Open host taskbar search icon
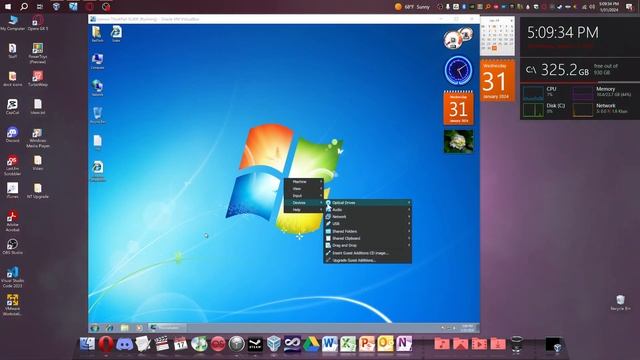 24,7
